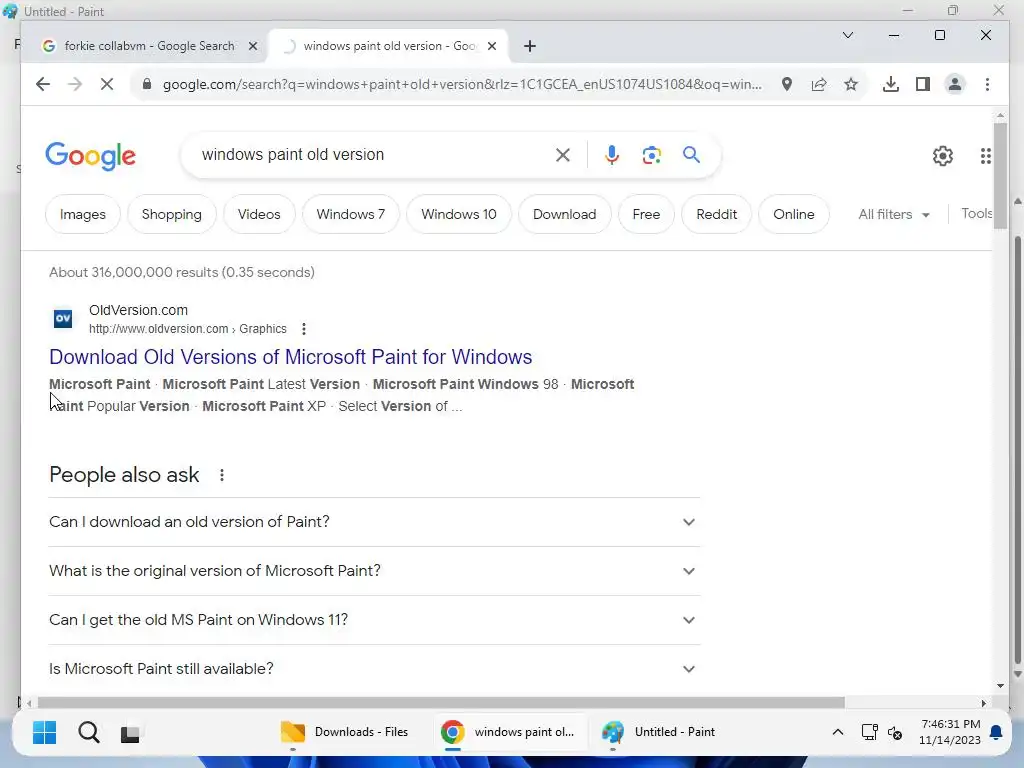
Task: Click the Tools button
Action: click(976, 214)
